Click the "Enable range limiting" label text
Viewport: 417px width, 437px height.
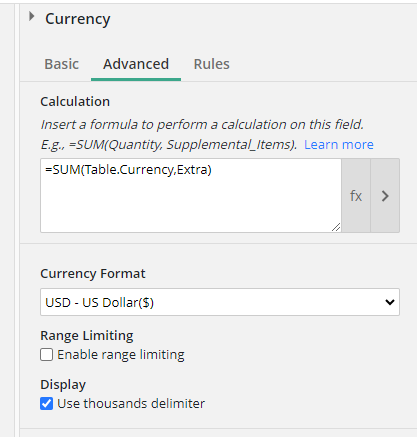click(x=121, y=355)
